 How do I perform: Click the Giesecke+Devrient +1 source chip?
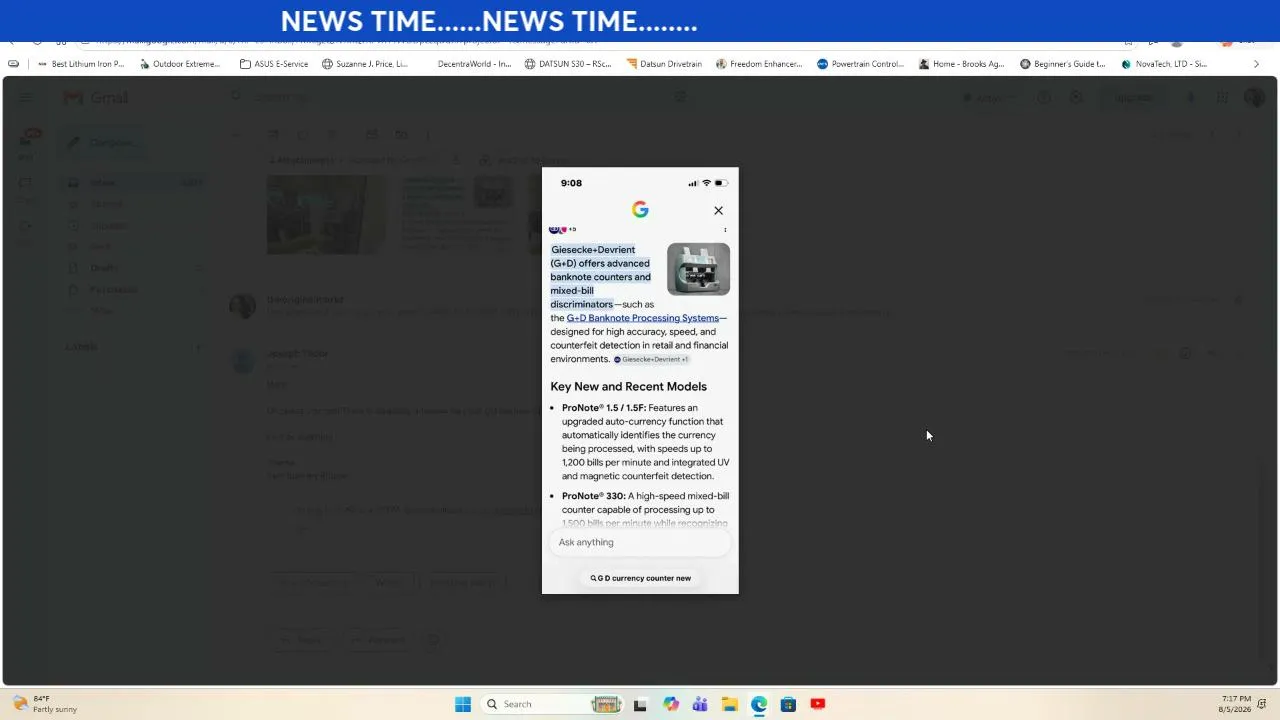[651, 359]
